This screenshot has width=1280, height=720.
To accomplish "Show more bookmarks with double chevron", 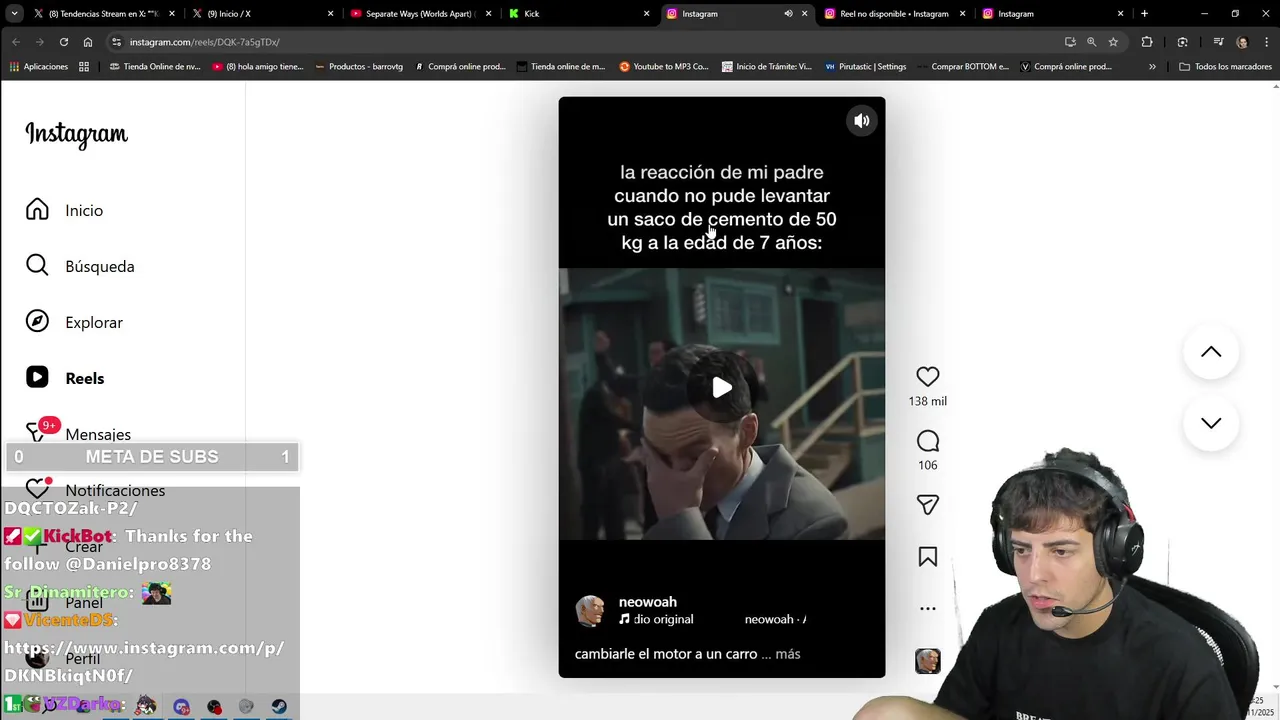I will (x=1152, y=67).
